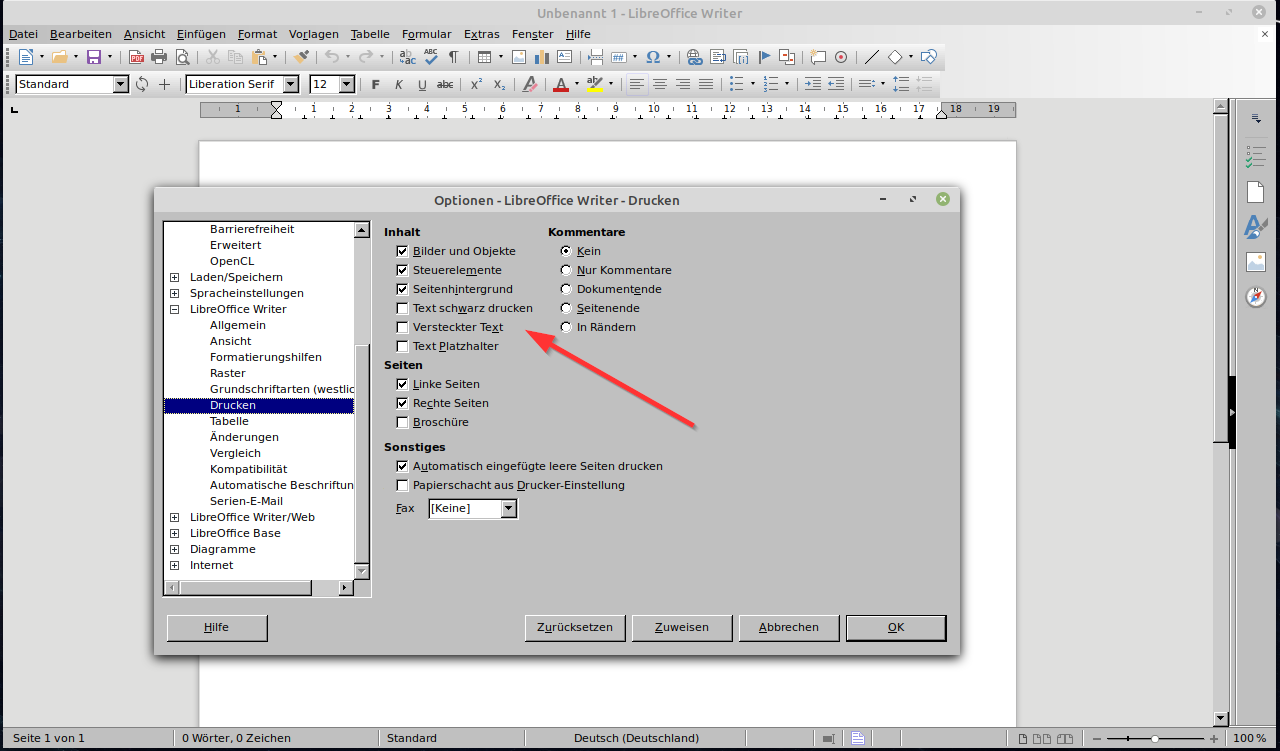This screenshot has height=751, width=1280.
Task: Toggle the 'Steuerelemente' checkbox
Action: [403, 270]
